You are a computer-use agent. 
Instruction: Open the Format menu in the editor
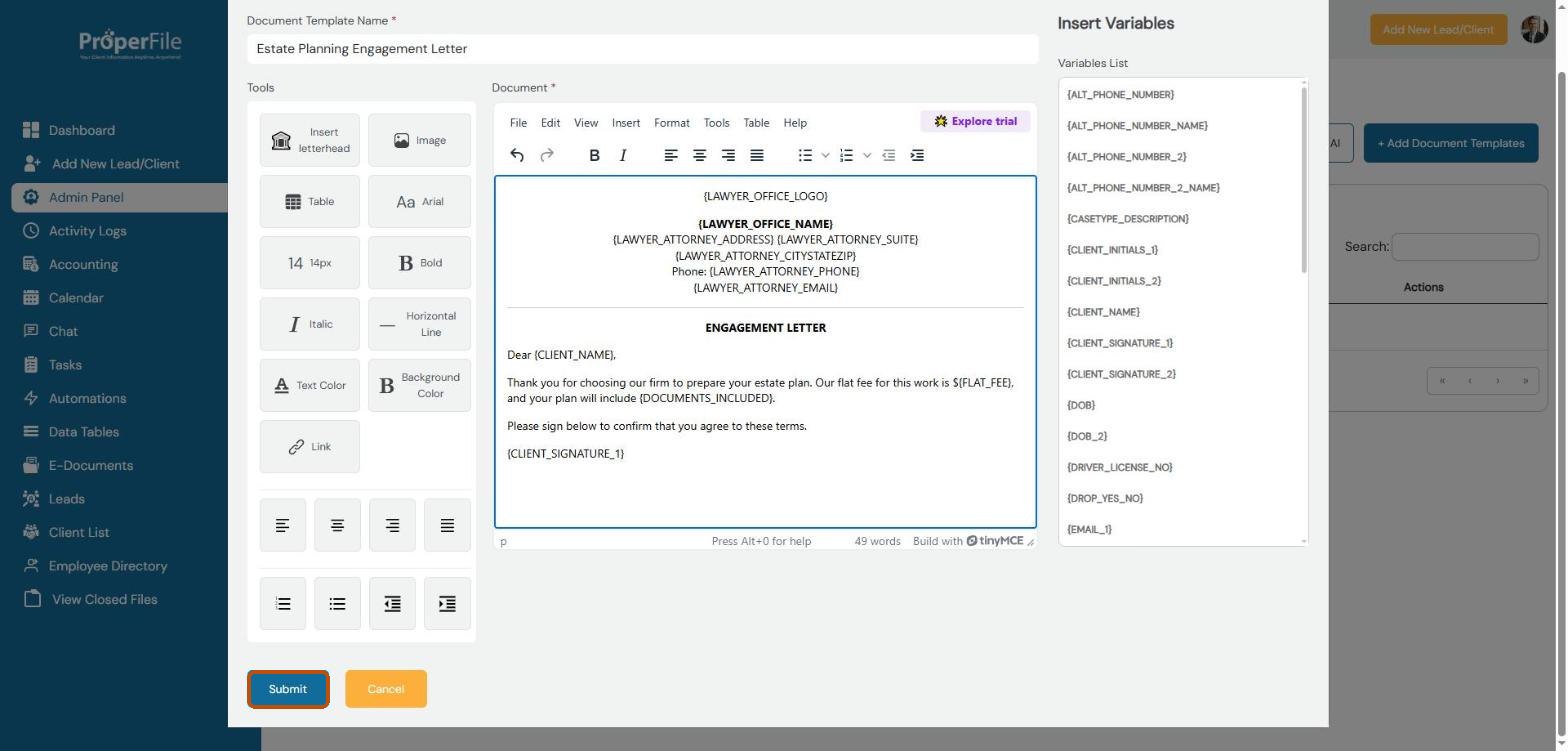click(672, 122)
